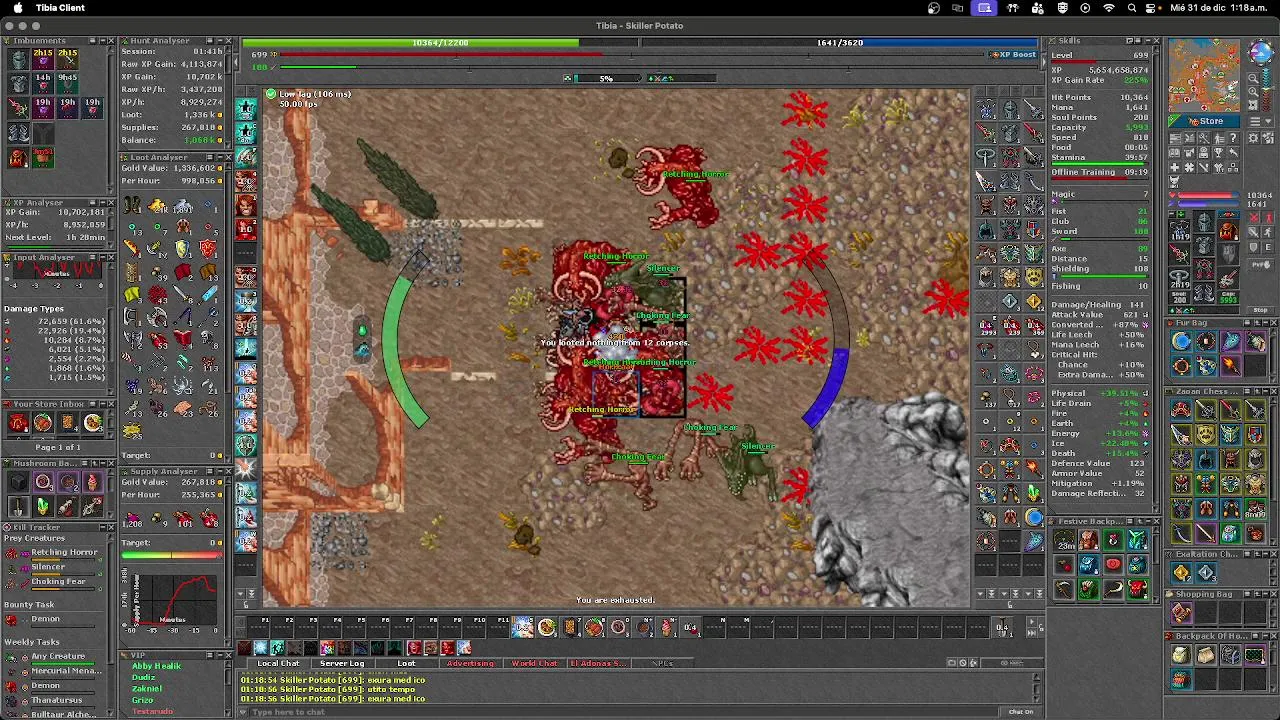Open the Tibia Client menu in the menu bar

[60, 8]
